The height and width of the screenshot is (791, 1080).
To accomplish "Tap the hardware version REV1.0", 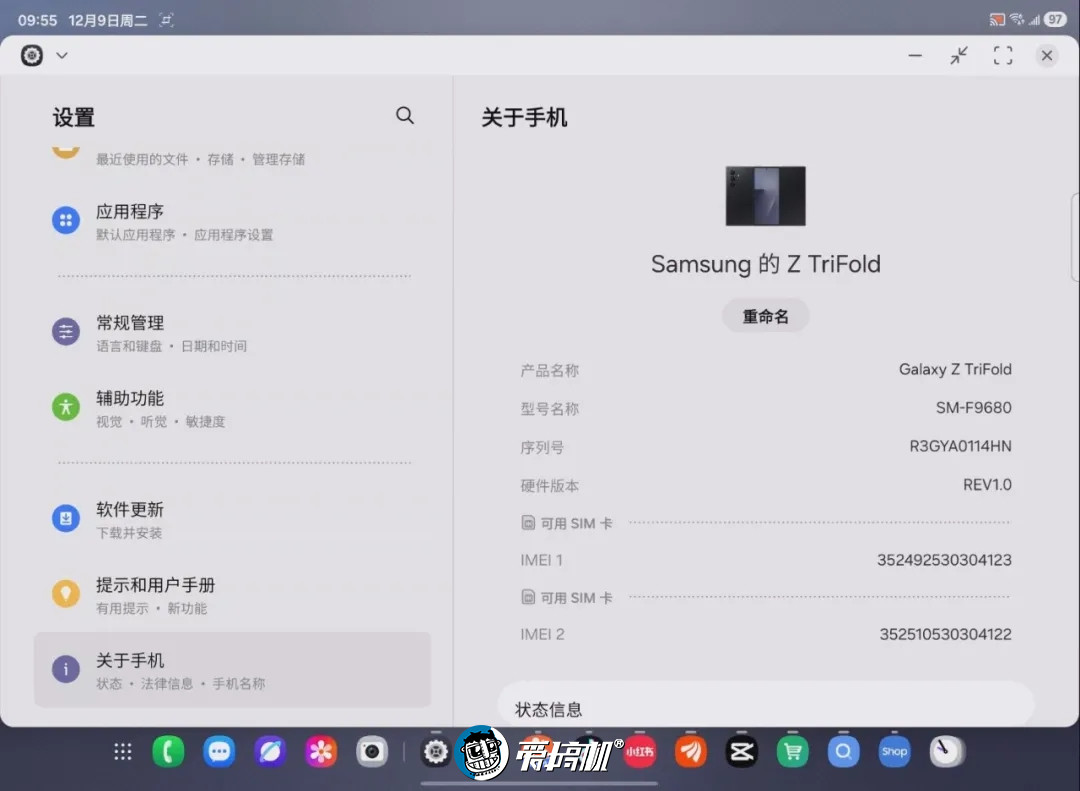I will pos(987,485).
